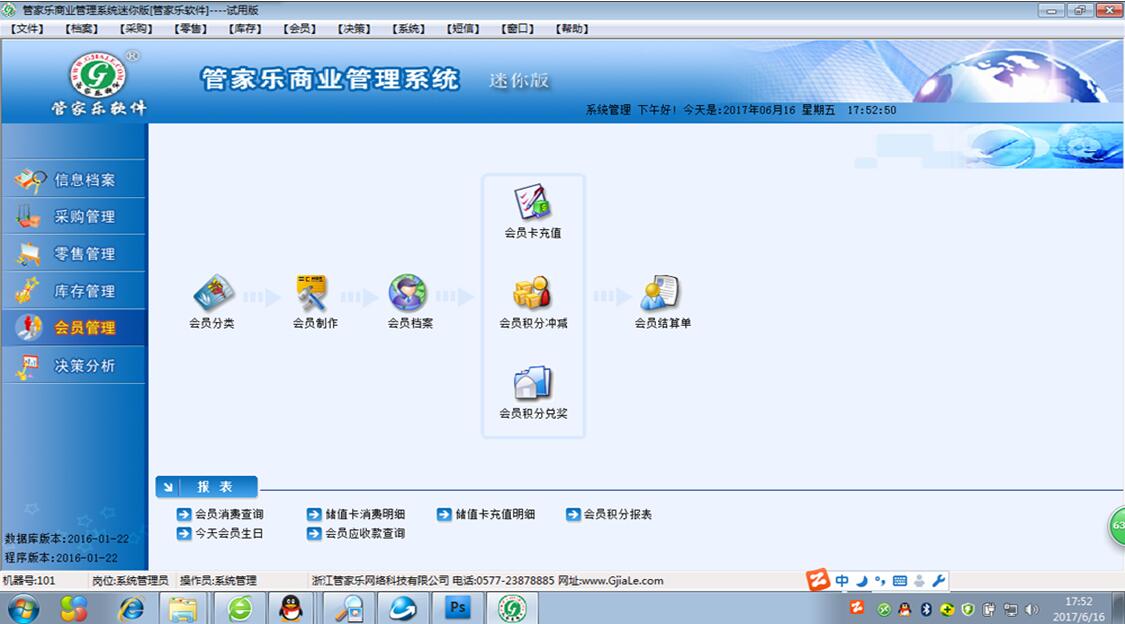Open the 会员积分冲减 icon
This screenshot has height=624, width=1125.
[533, 301]
